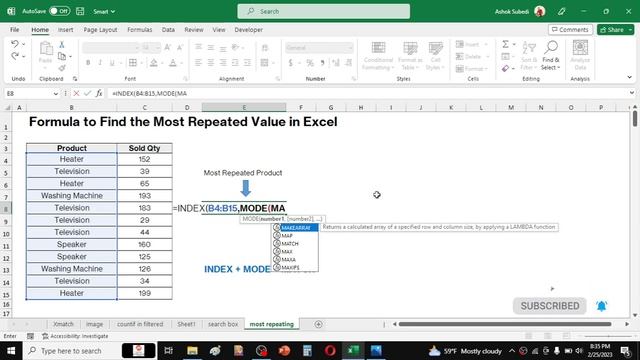Toggle Italic formatting

point(100,63)
